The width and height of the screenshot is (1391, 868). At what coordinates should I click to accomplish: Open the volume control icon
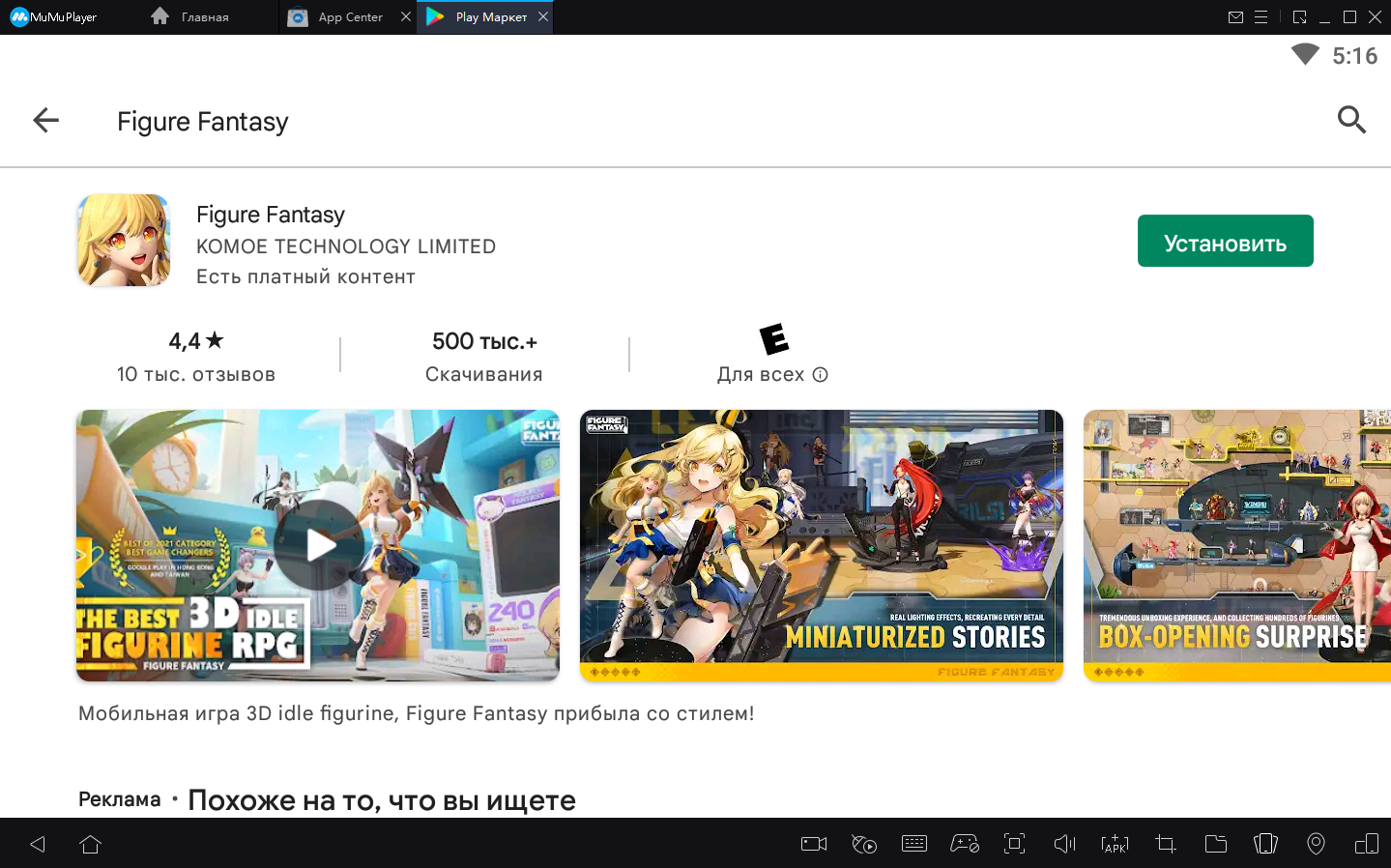(x=1064, y=844)
